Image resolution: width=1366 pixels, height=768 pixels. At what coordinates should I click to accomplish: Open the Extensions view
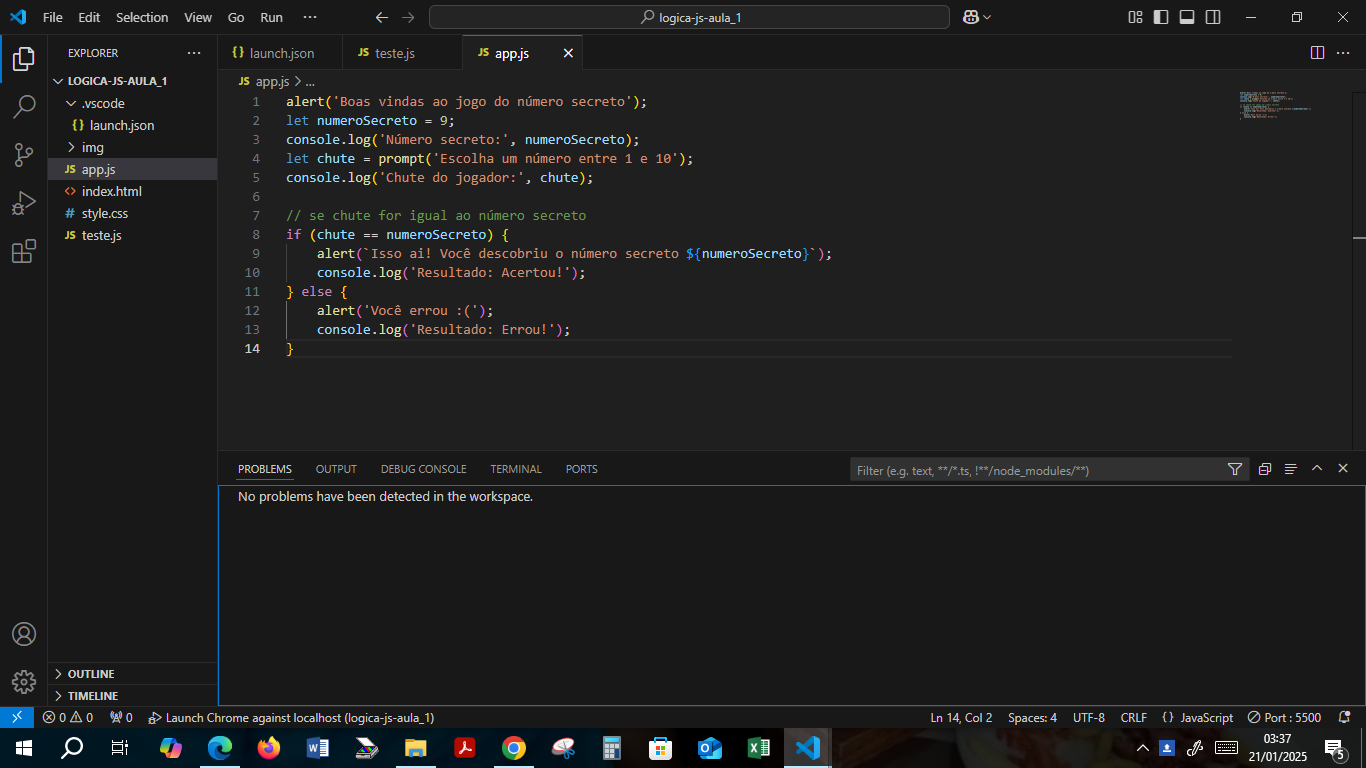pyautogui.click(x=24, y=252)
